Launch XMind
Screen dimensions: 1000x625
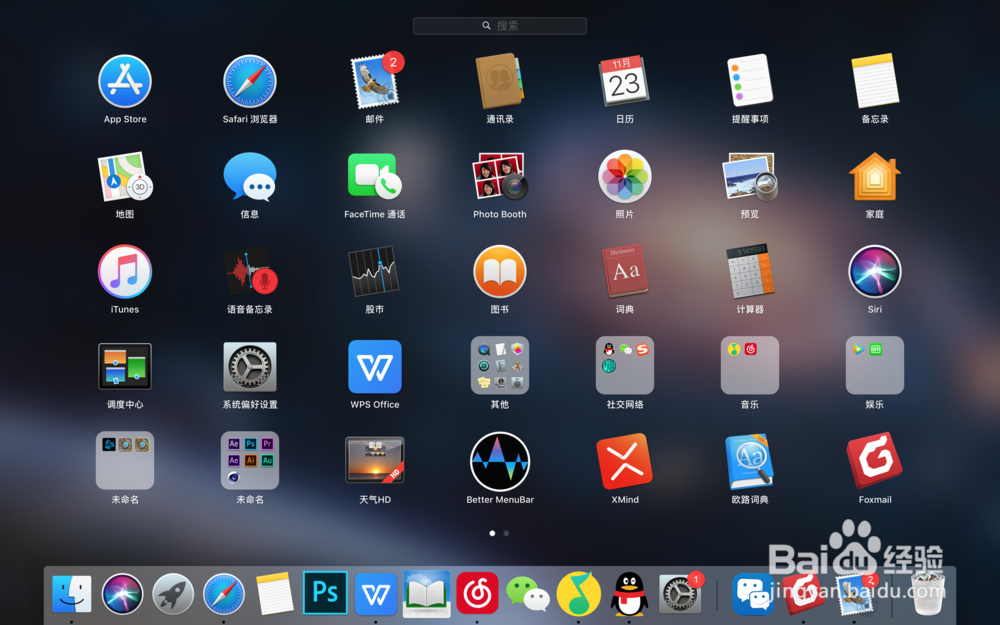tap(625, 460)
